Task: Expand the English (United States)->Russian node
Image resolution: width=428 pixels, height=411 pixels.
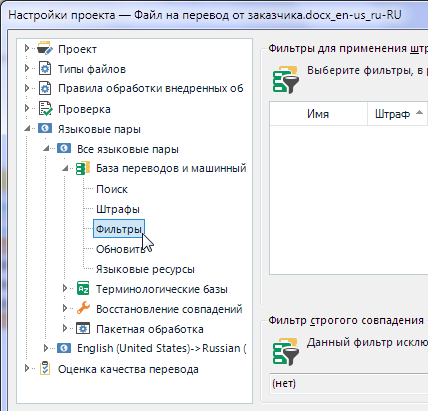Action: (x=46, y=348)
